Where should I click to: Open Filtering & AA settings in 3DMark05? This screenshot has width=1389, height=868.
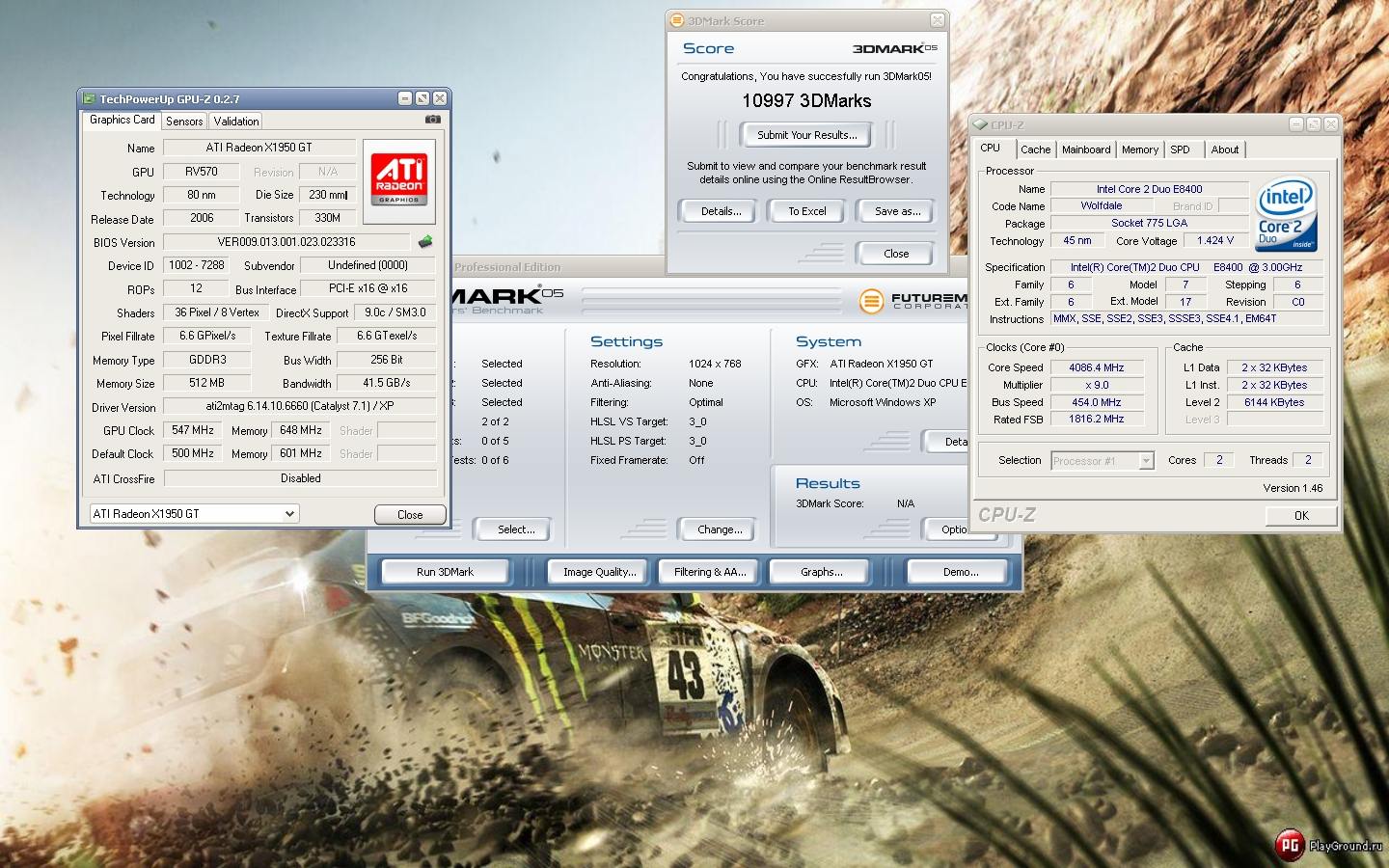point(710,572)
